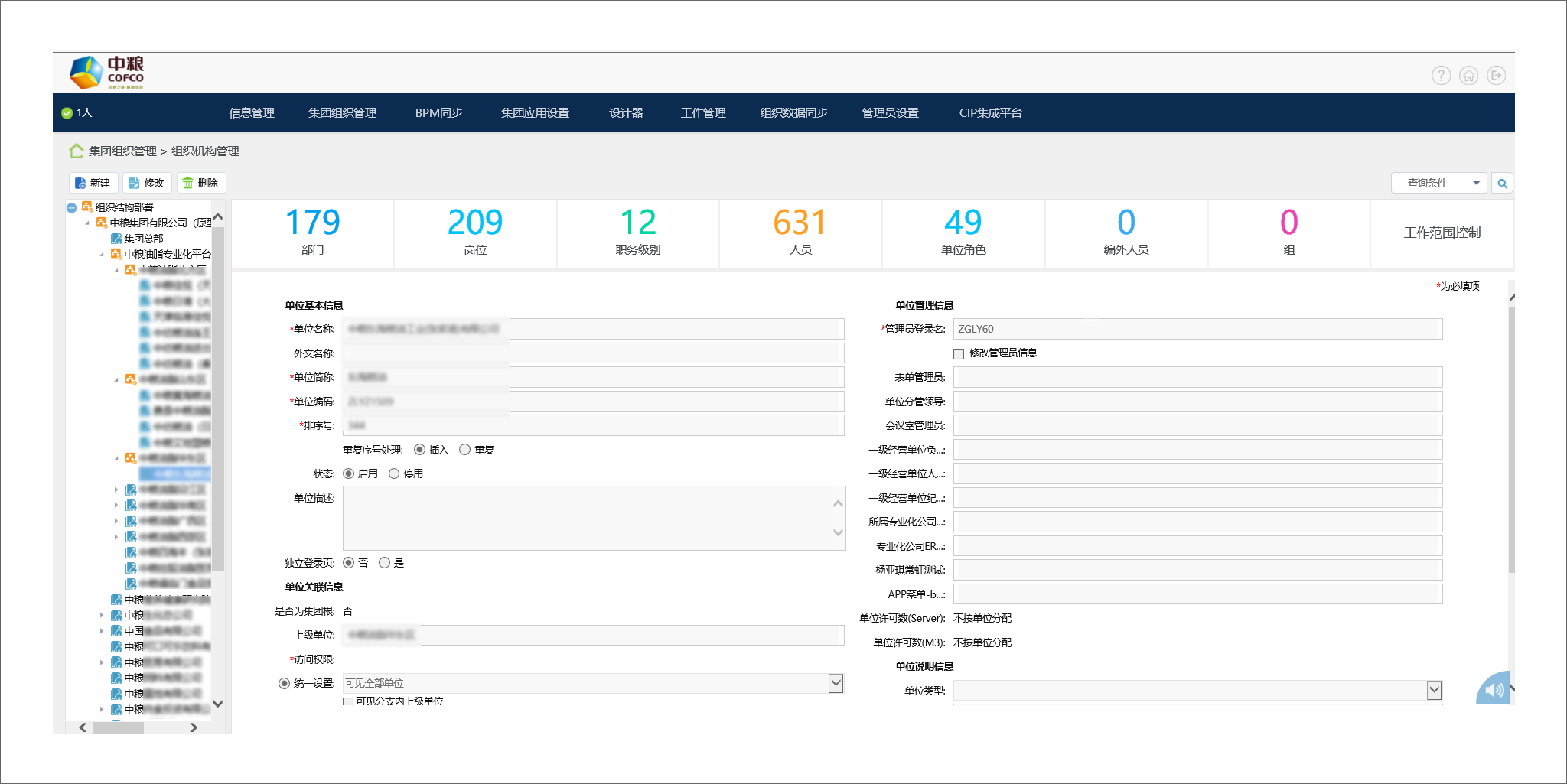Viewport: 1567px width, 784px height.
Task: Select the 统一设置 access option
Action: (x=284, y=683)
